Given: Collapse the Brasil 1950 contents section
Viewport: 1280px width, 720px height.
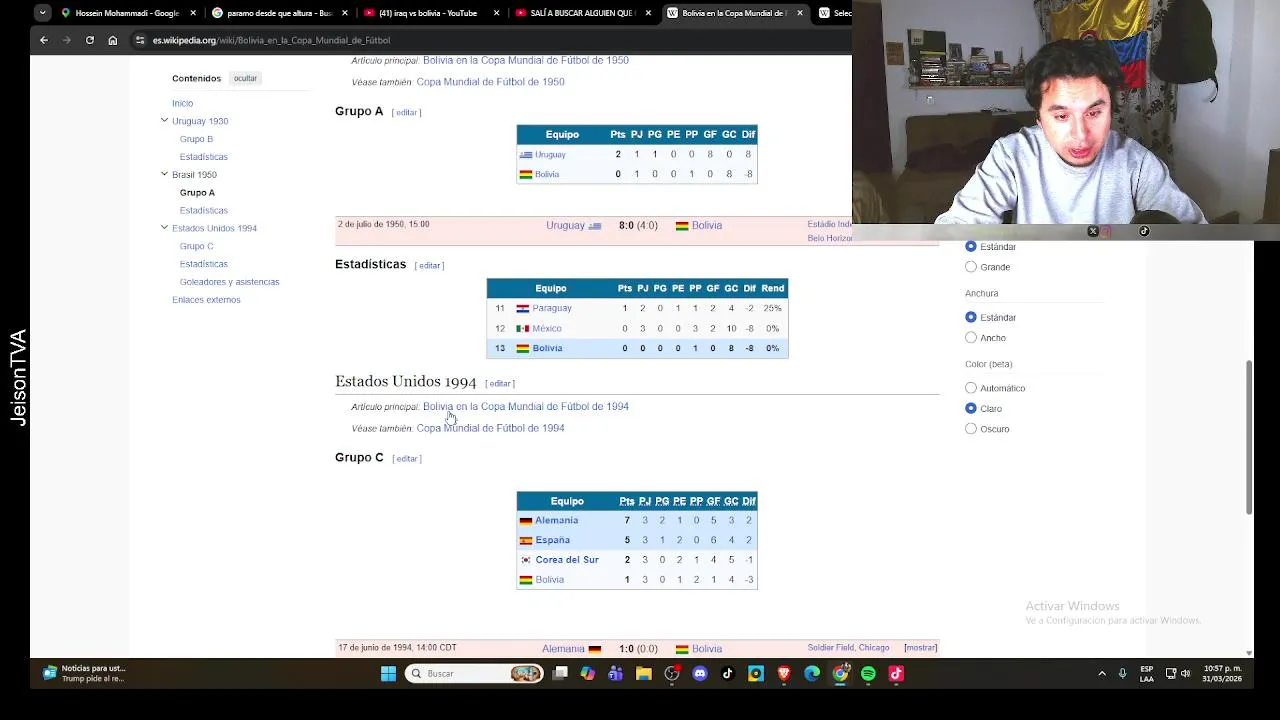Looking at the screenshot, I should pyautogui.click(x=164, y=174).
